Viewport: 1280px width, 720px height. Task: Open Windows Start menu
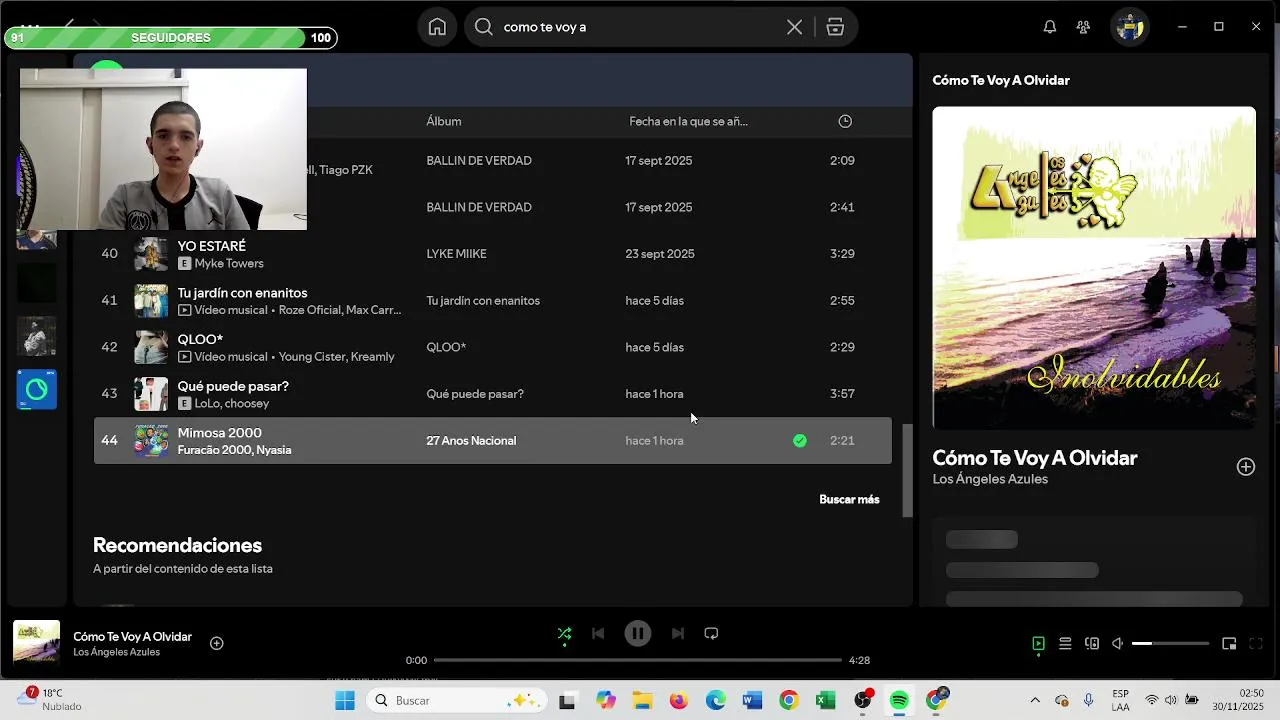tap(344, 701)
